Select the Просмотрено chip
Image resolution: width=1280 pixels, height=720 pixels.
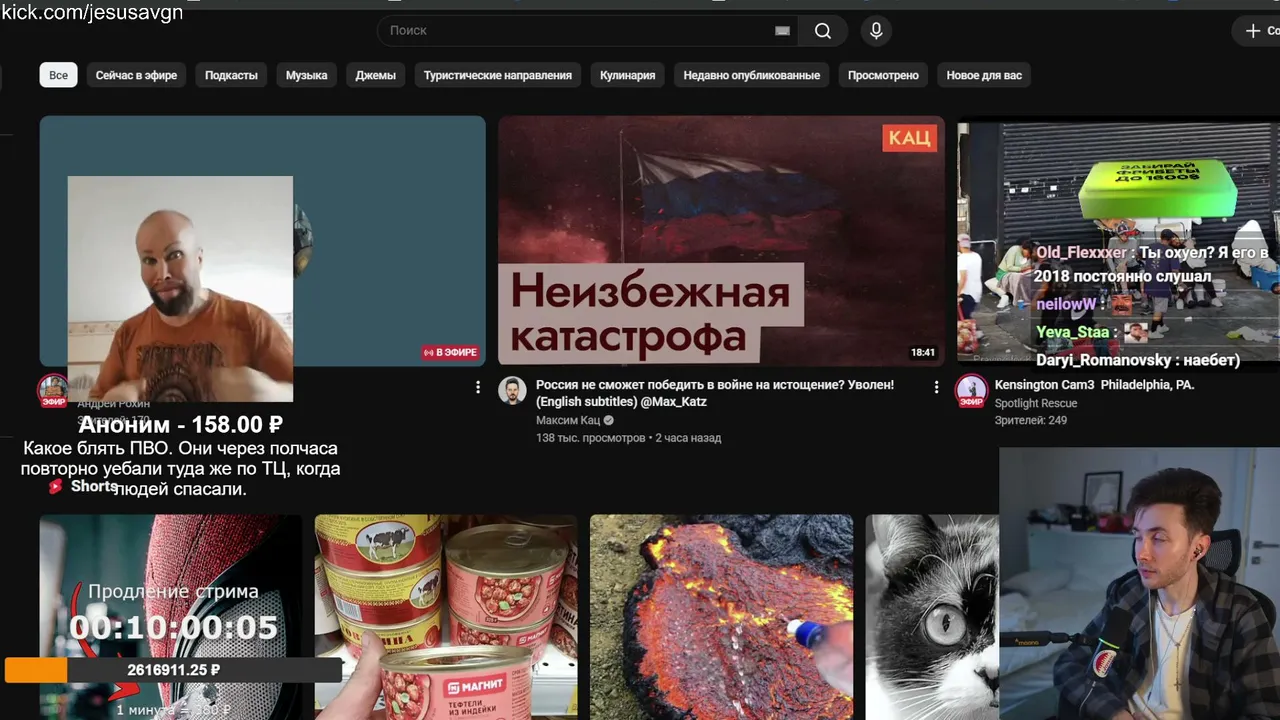pos(883,75)
